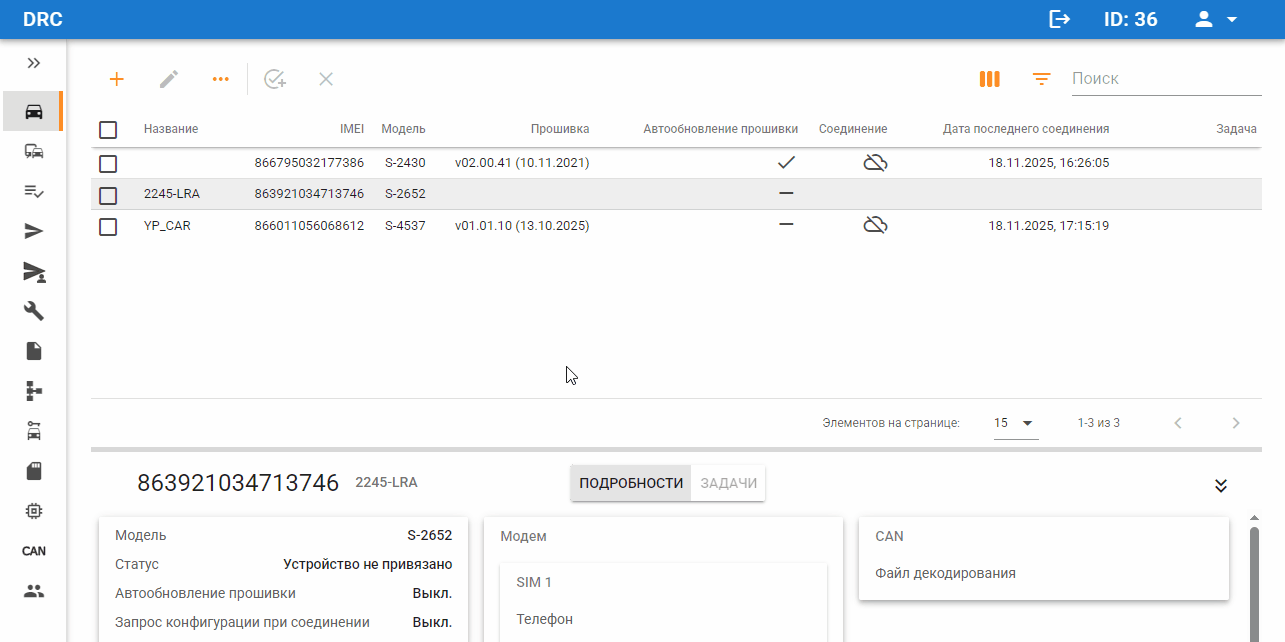Click the document icon in the sidebar

[33, 351]
